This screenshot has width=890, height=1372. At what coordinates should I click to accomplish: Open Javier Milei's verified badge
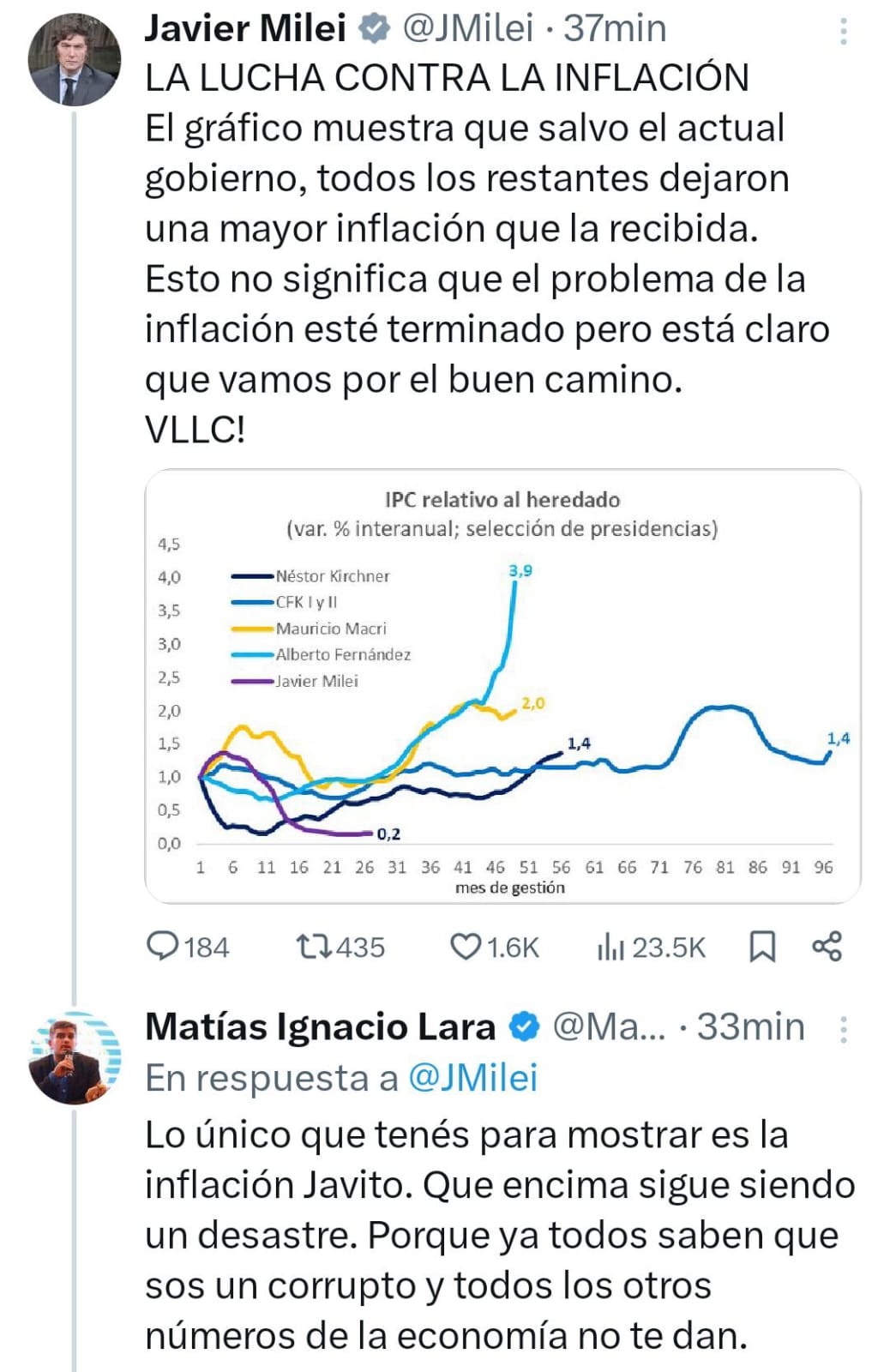374,29
